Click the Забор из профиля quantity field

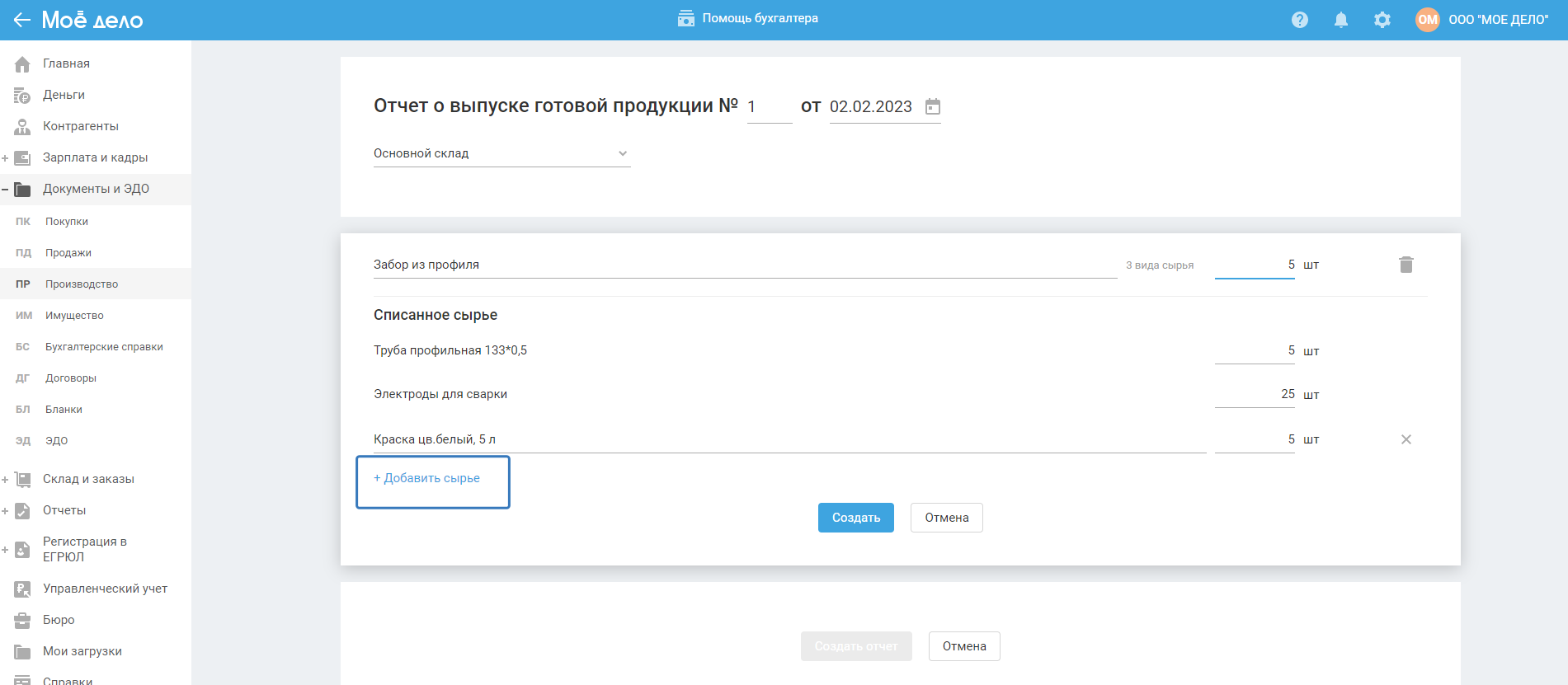pos(1255,265)
